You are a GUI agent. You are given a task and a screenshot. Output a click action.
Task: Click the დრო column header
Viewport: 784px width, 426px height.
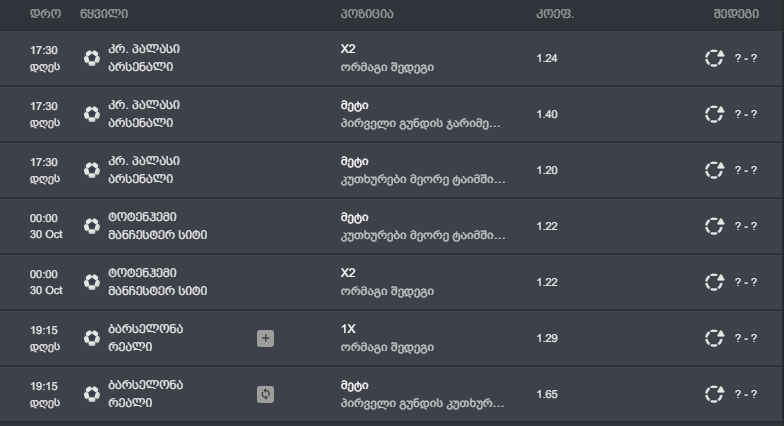point(45,14)
